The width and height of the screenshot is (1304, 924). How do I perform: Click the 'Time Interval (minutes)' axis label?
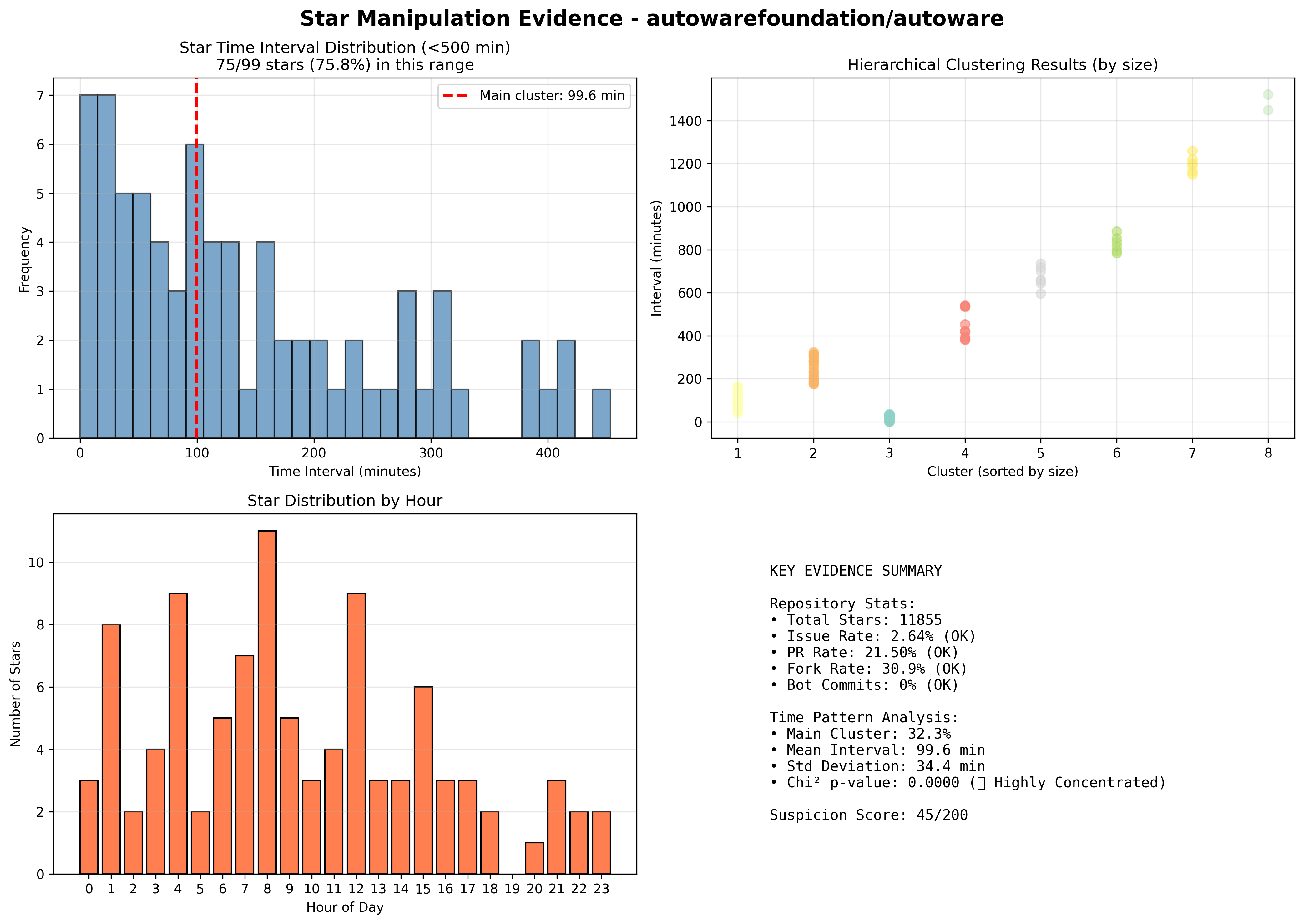[345, 472]
